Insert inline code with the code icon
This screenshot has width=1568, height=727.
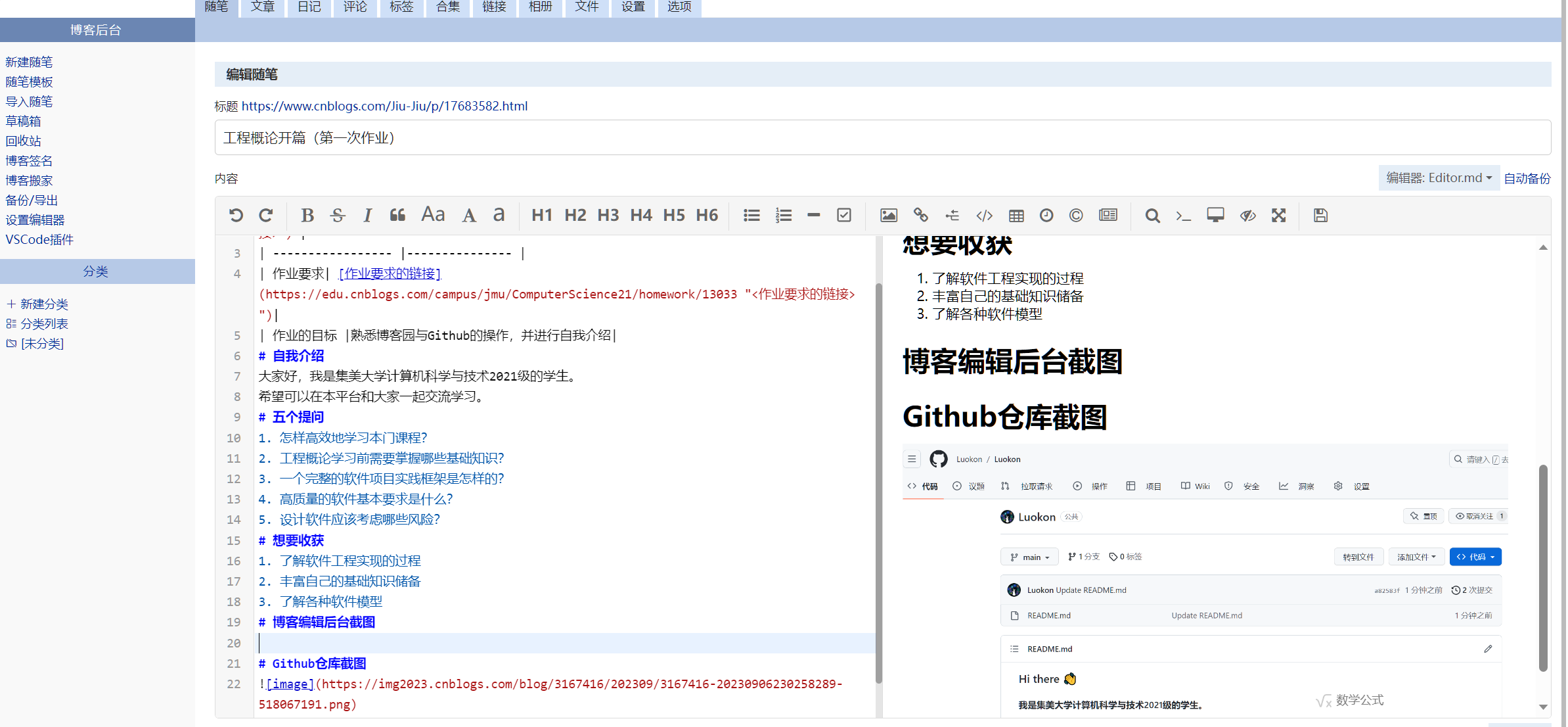point(984,215)
